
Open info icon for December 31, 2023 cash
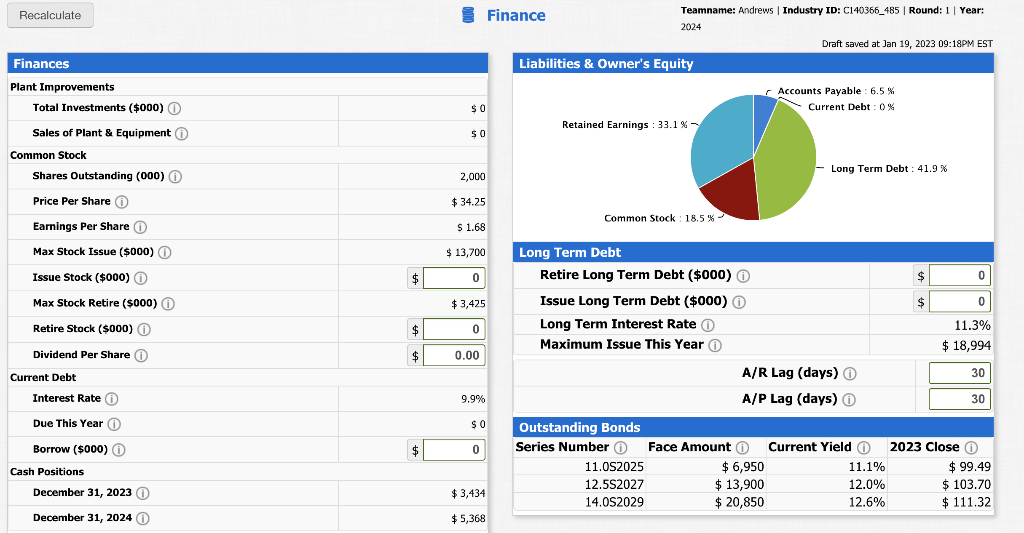click(x=142, y=493)
